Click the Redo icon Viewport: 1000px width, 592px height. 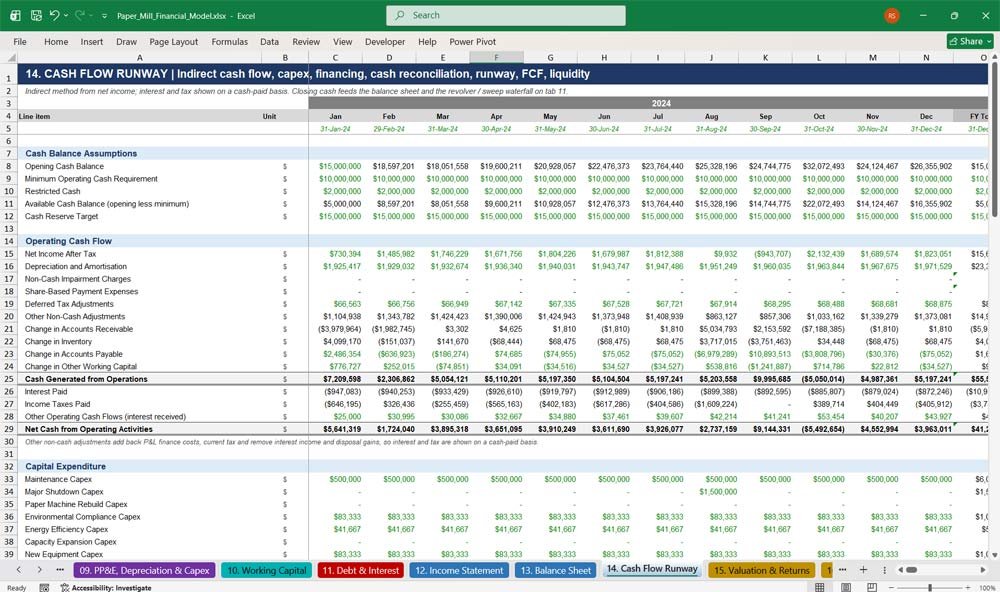(x=80, y=15)
